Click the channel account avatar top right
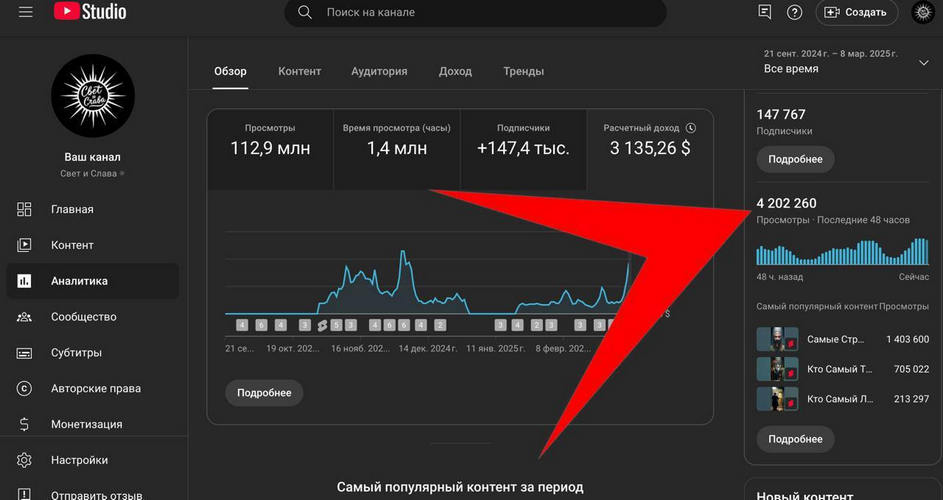 922,12
